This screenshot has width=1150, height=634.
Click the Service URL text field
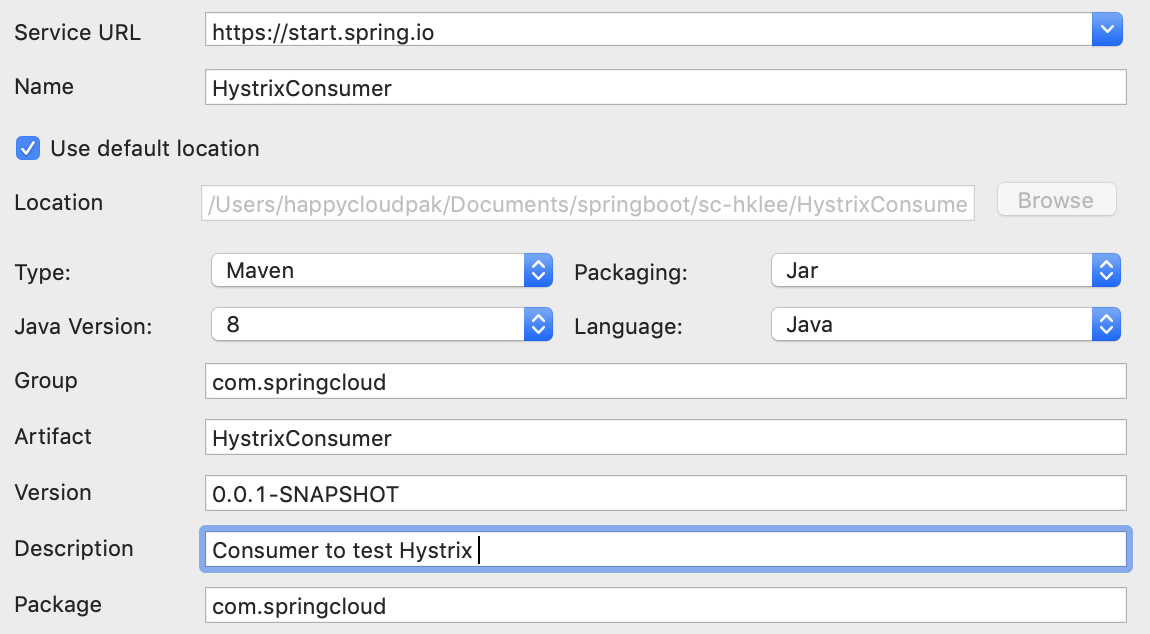[x=648, y=29]
